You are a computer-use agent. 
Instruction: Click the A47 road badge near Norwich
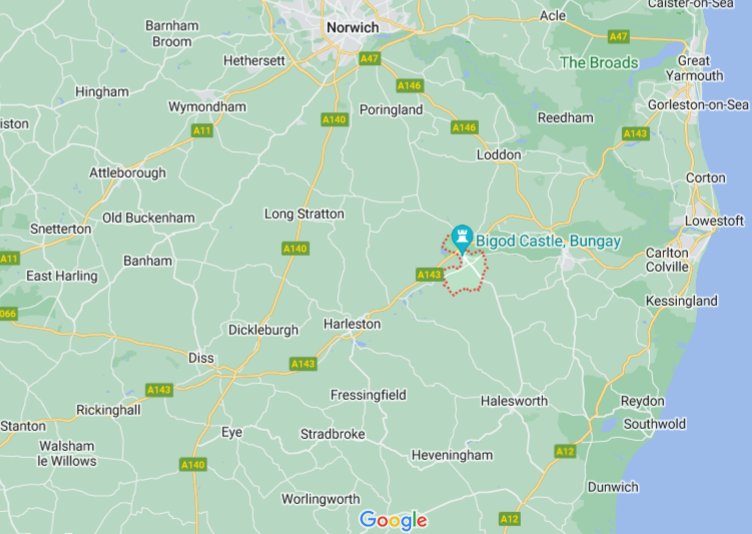(x=369, y=59)
